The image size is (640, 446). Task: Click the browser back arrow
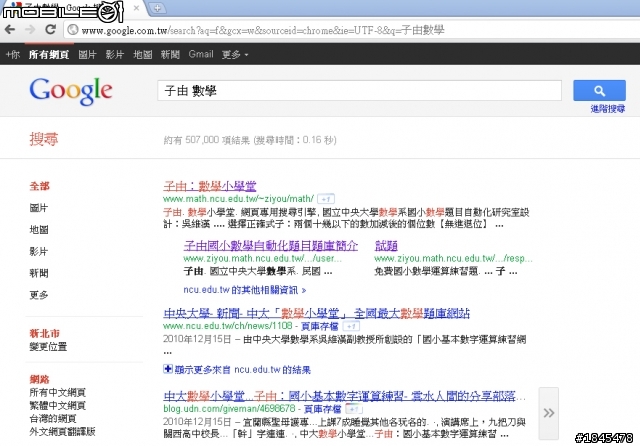pyautogui.click(x=10, y=29)
